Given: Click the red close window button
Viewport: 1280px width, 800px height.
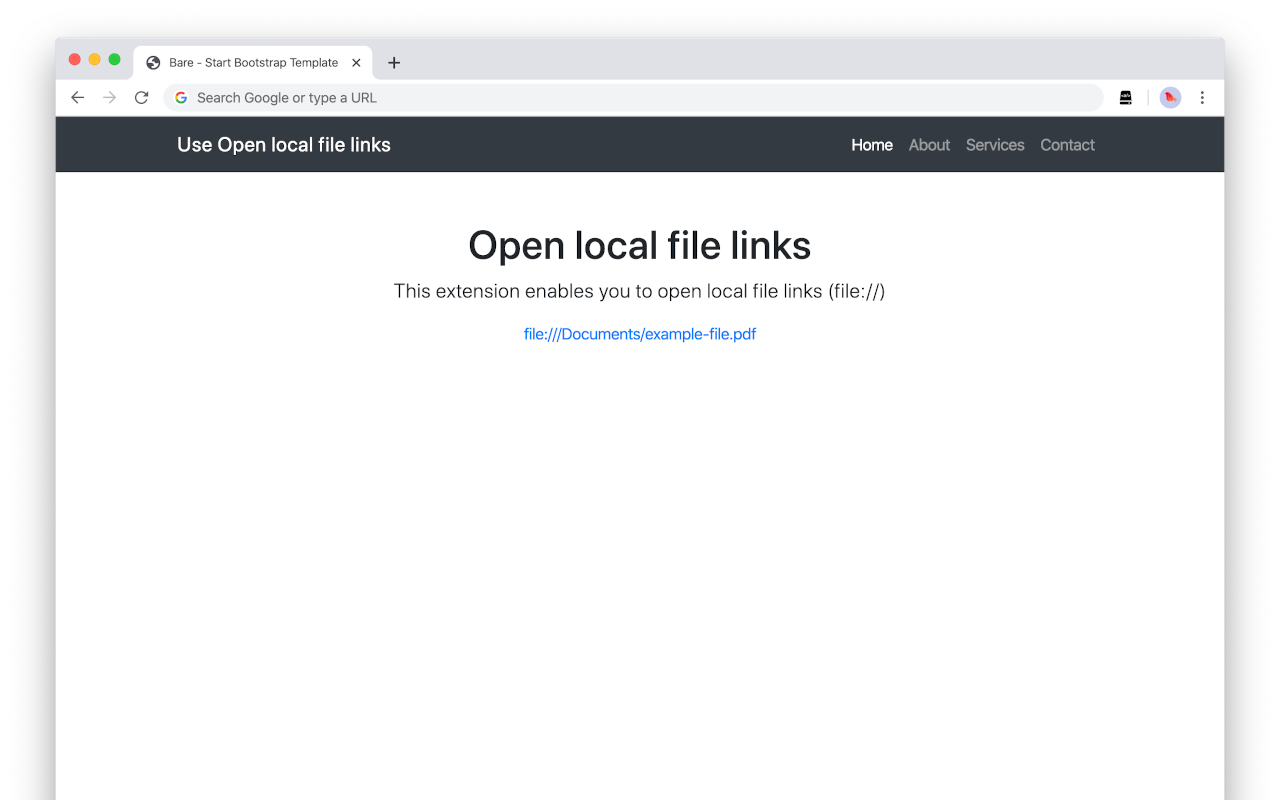Looking at the screenshot, I should coord(75,60).
